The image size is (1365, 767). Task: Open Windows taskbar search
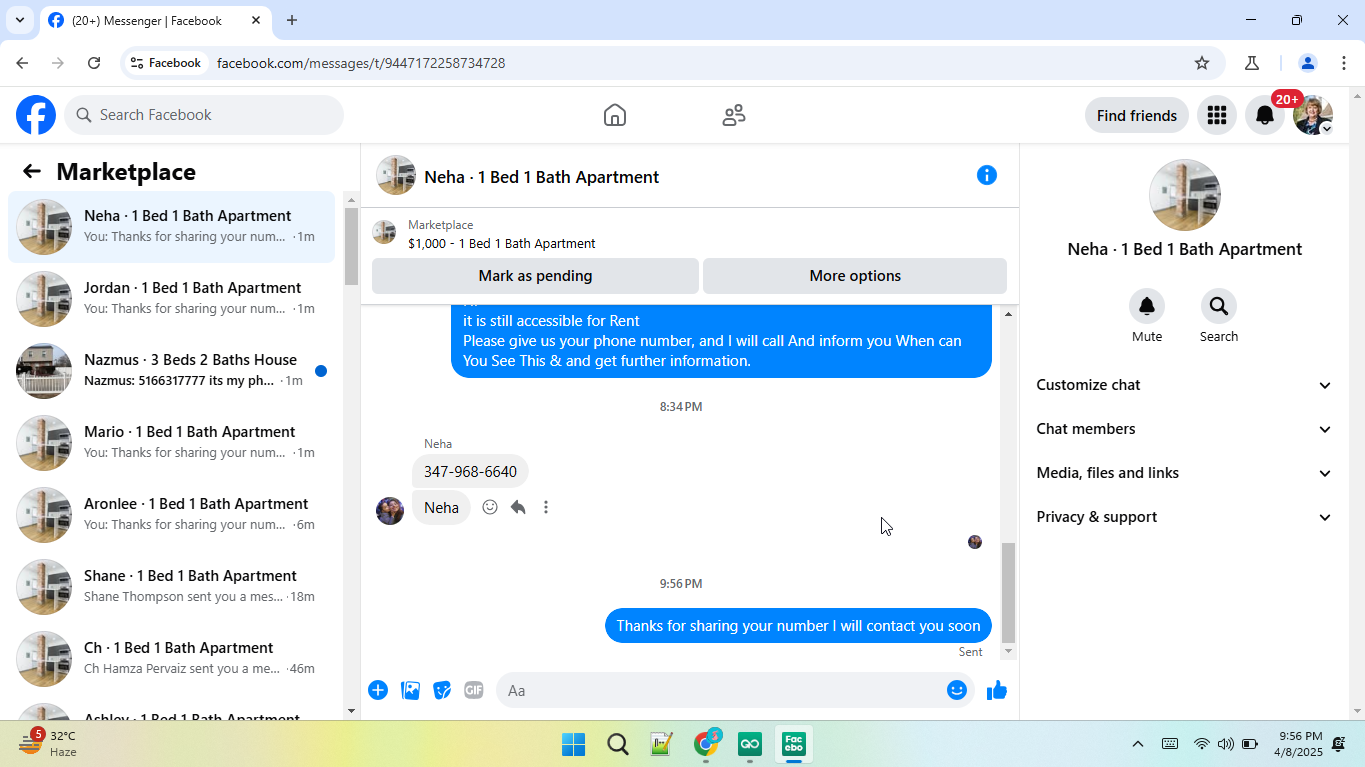tap(618, 744)
